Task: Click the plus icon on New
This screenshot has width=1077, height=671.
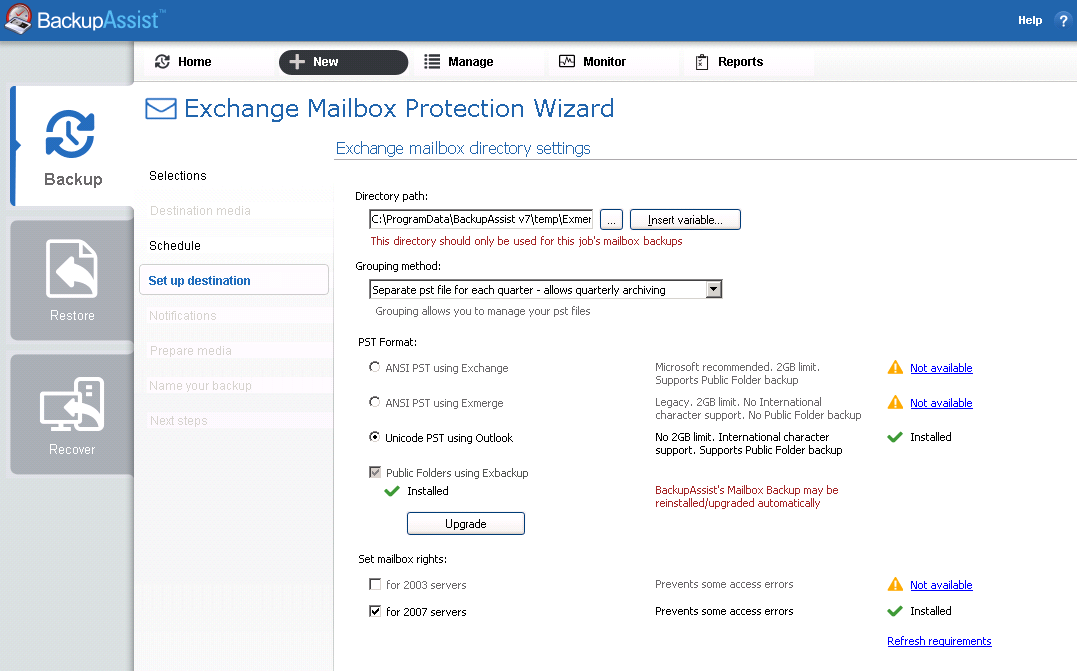Action: tap(297, 62)
